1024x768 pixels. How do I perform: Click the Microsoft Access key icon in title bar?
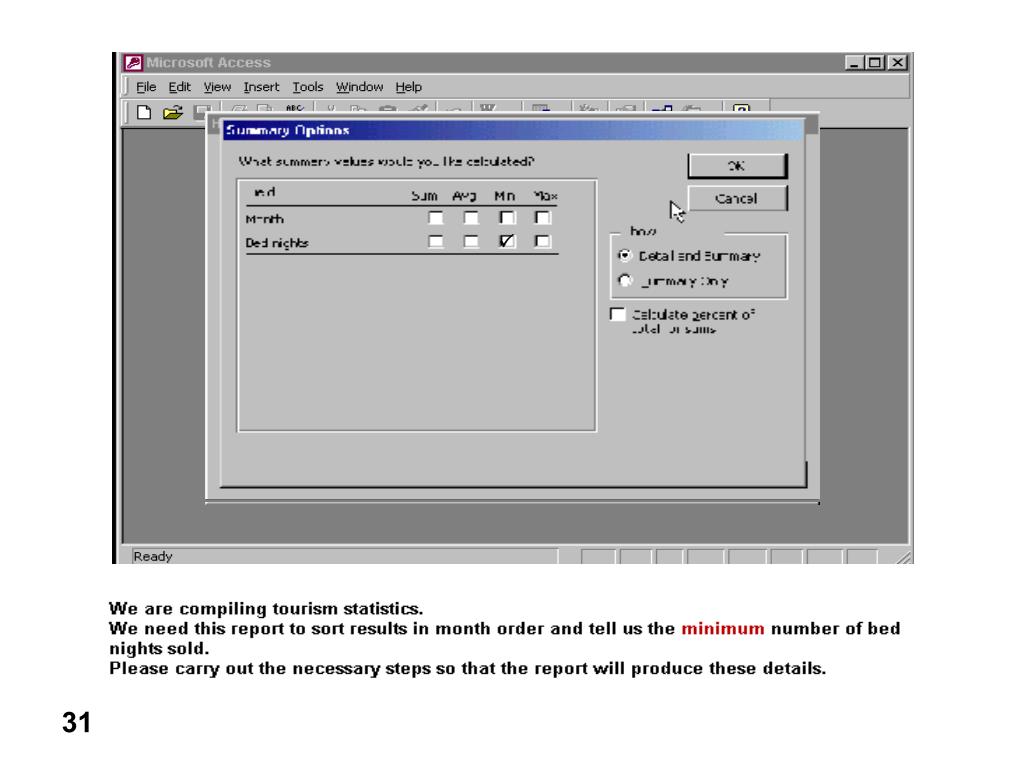pos(133,63)
